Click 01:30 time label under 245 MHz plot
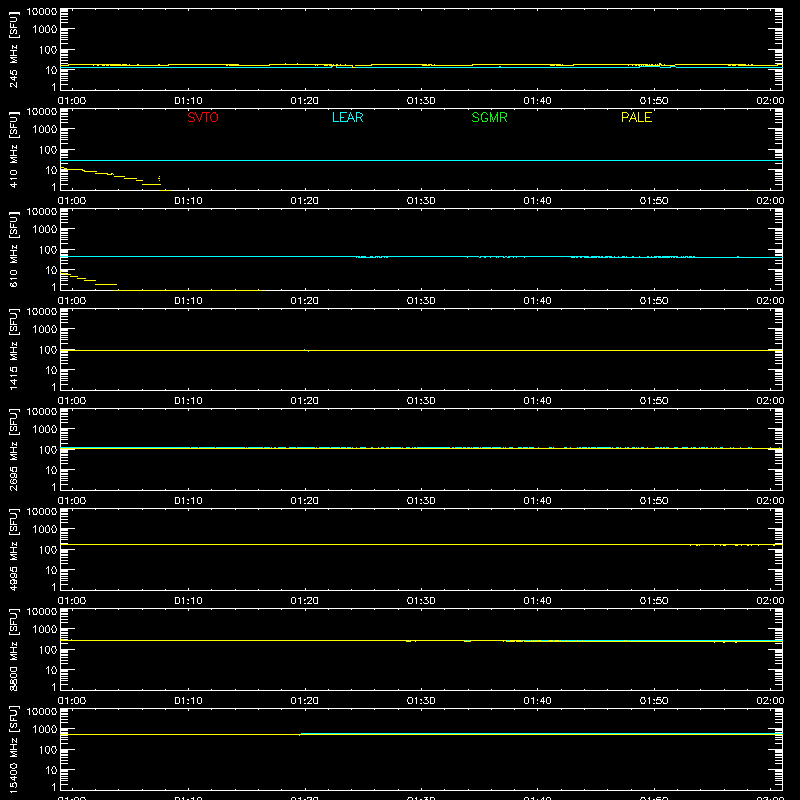 (421, 101)
